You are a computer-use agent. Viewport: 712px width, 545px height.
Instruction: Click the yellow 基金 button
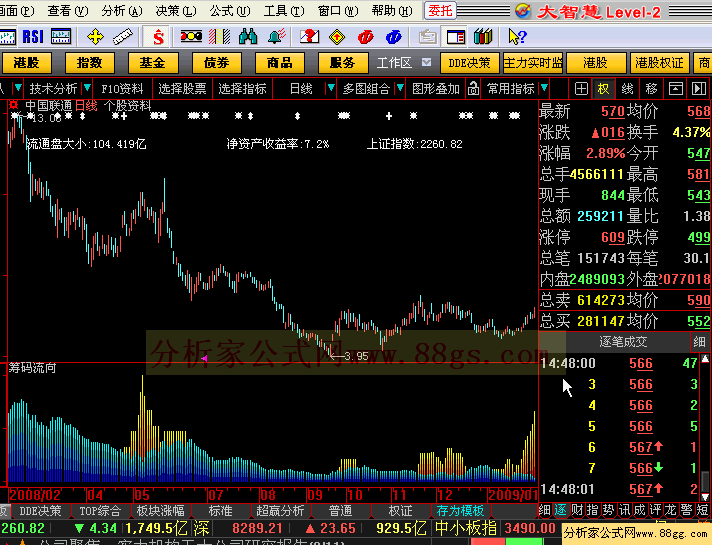[x=153, y=63]
